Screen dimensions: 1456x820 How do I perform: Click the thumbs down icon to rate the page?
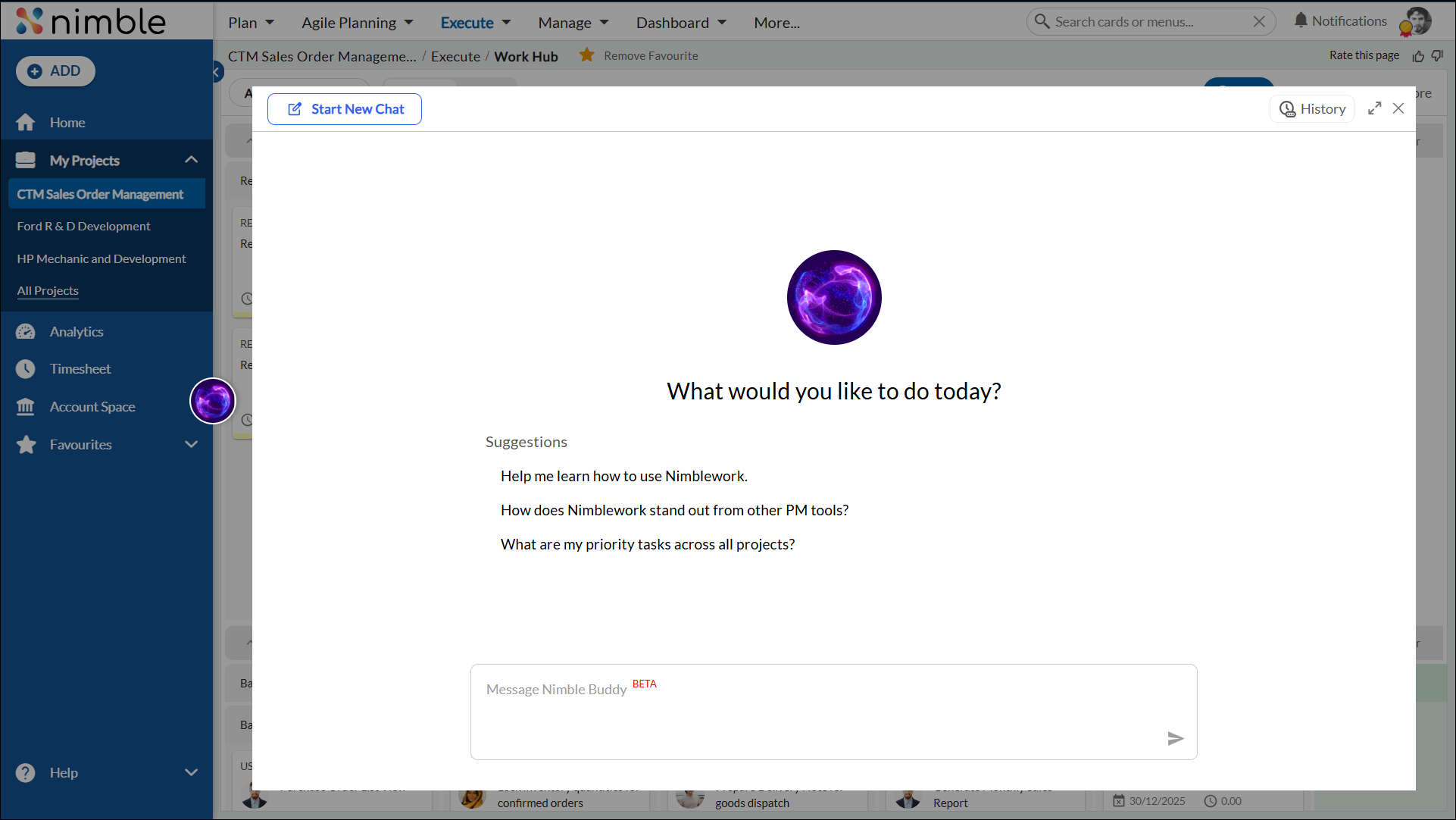[1438, 55]
